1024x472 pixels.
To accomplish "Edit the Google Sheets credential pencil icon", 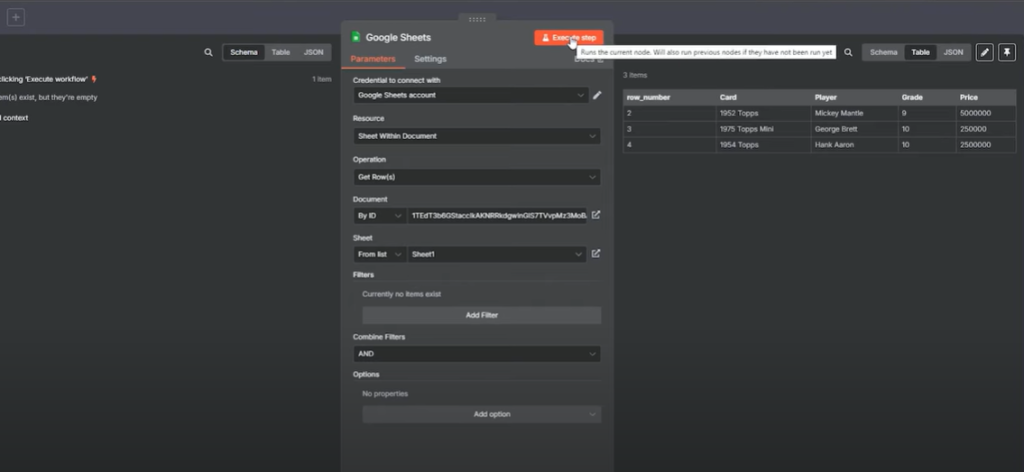I will tap(597, 95).
